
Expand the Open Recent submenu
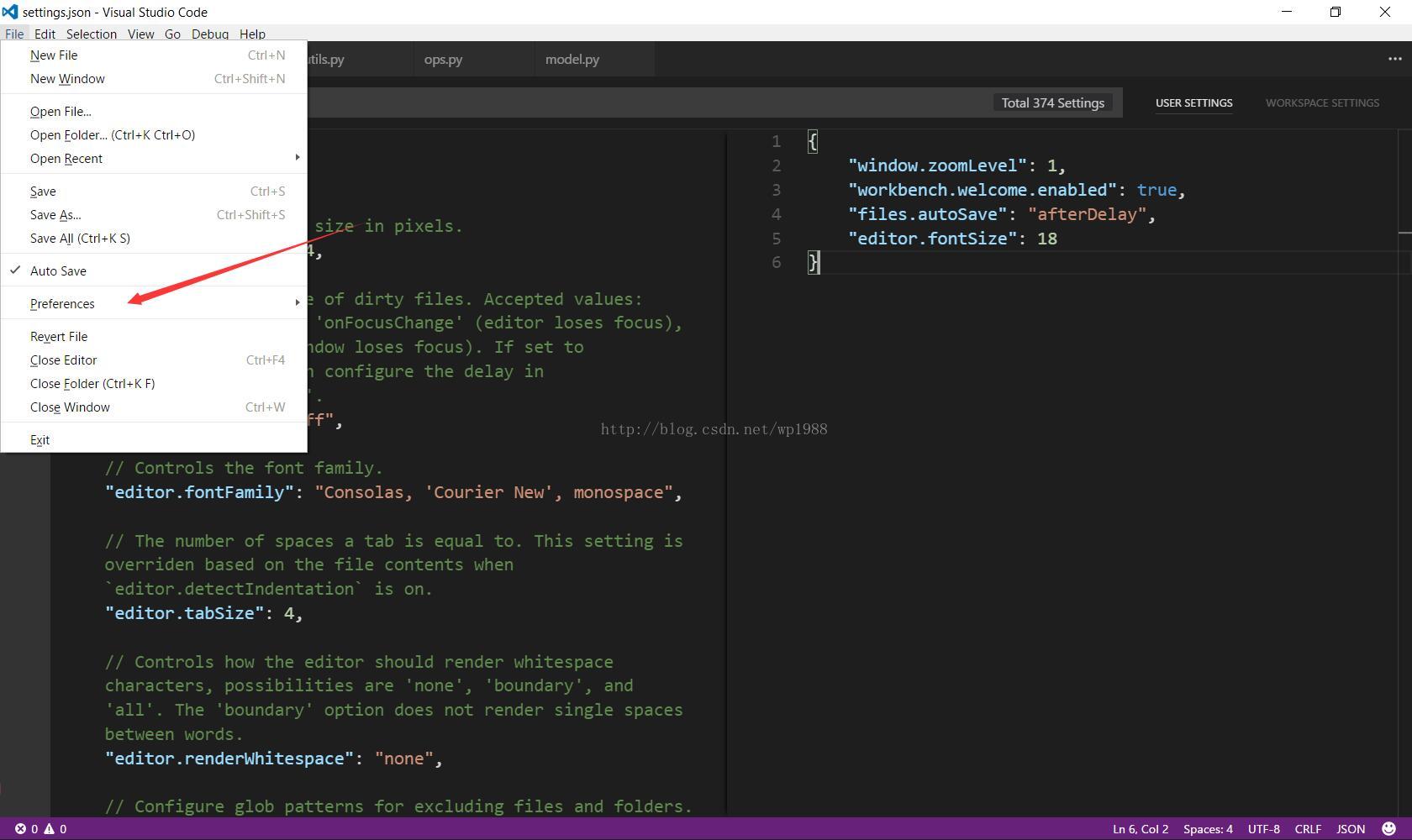click(x=154, y=158)
